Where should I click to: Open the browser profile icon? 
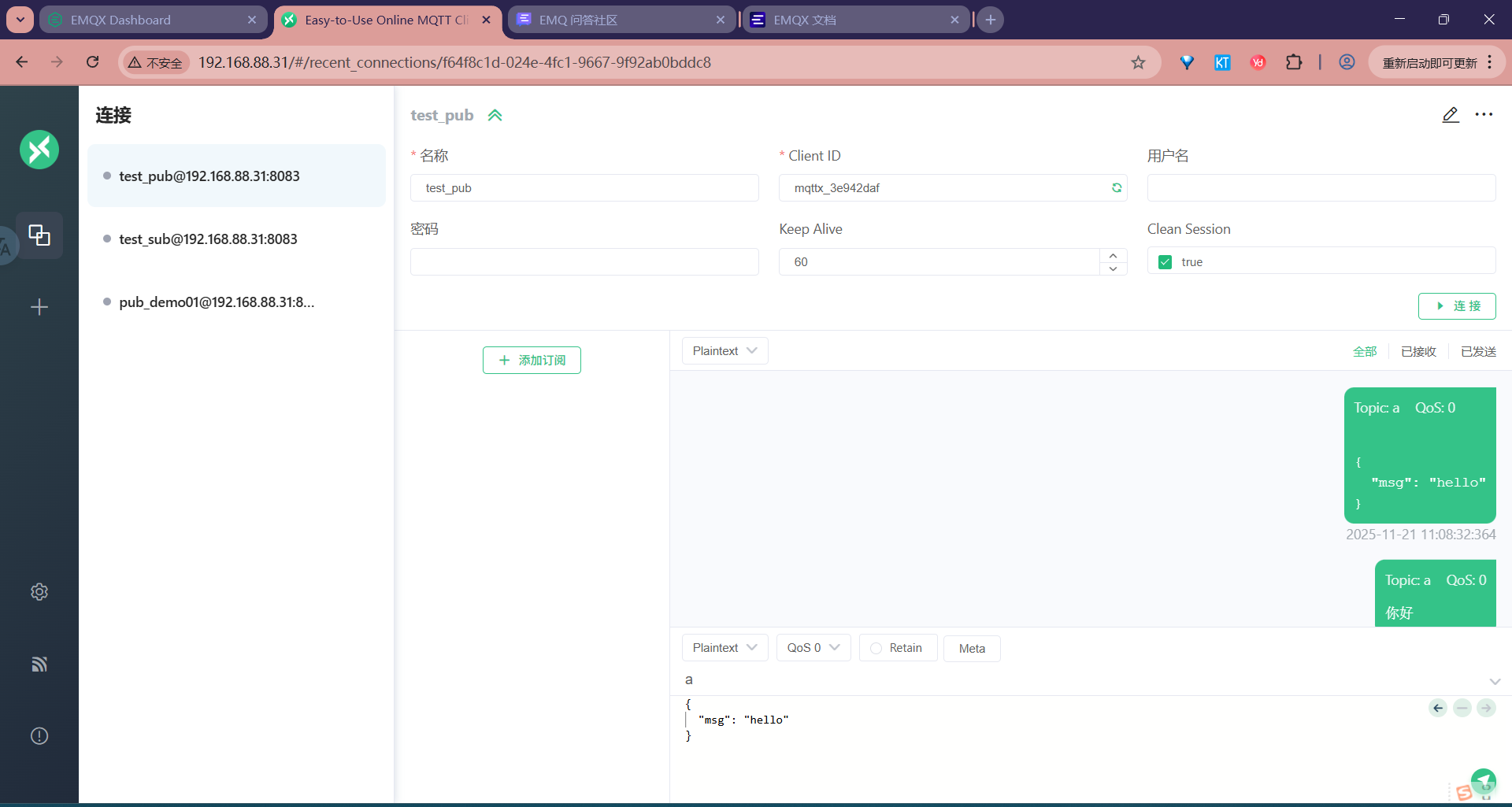(1347, 62)
